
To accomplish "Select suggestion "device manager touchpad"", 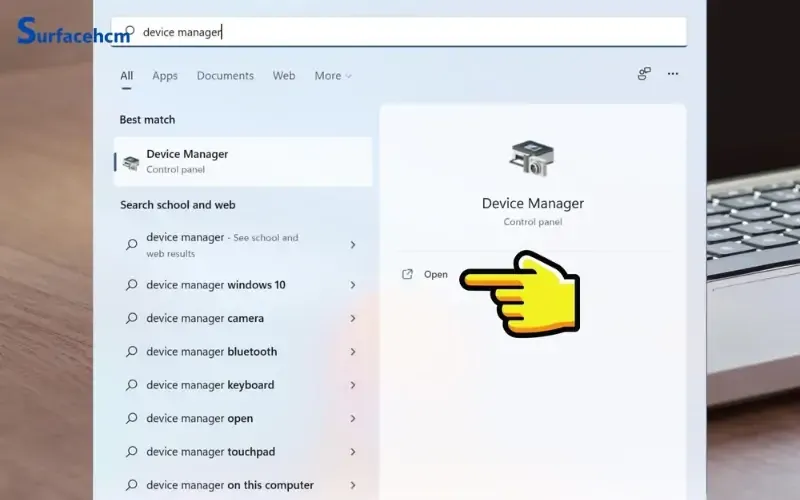I will pos(243,452).
